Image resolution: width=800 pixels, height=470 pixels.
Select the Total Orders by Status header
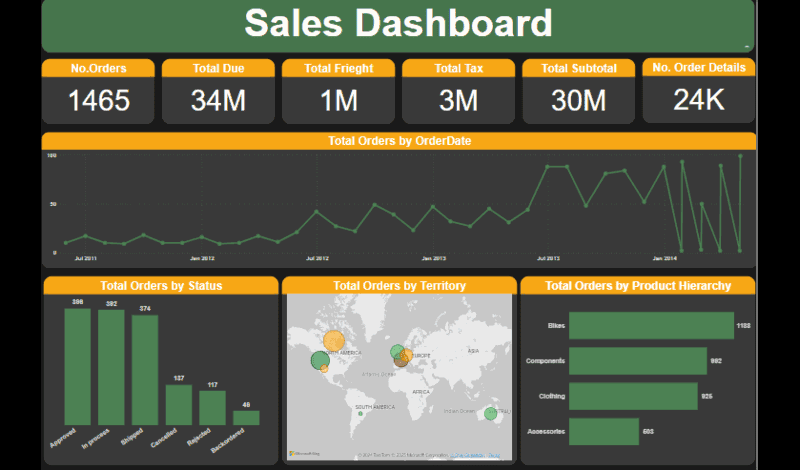click(161, 285)
